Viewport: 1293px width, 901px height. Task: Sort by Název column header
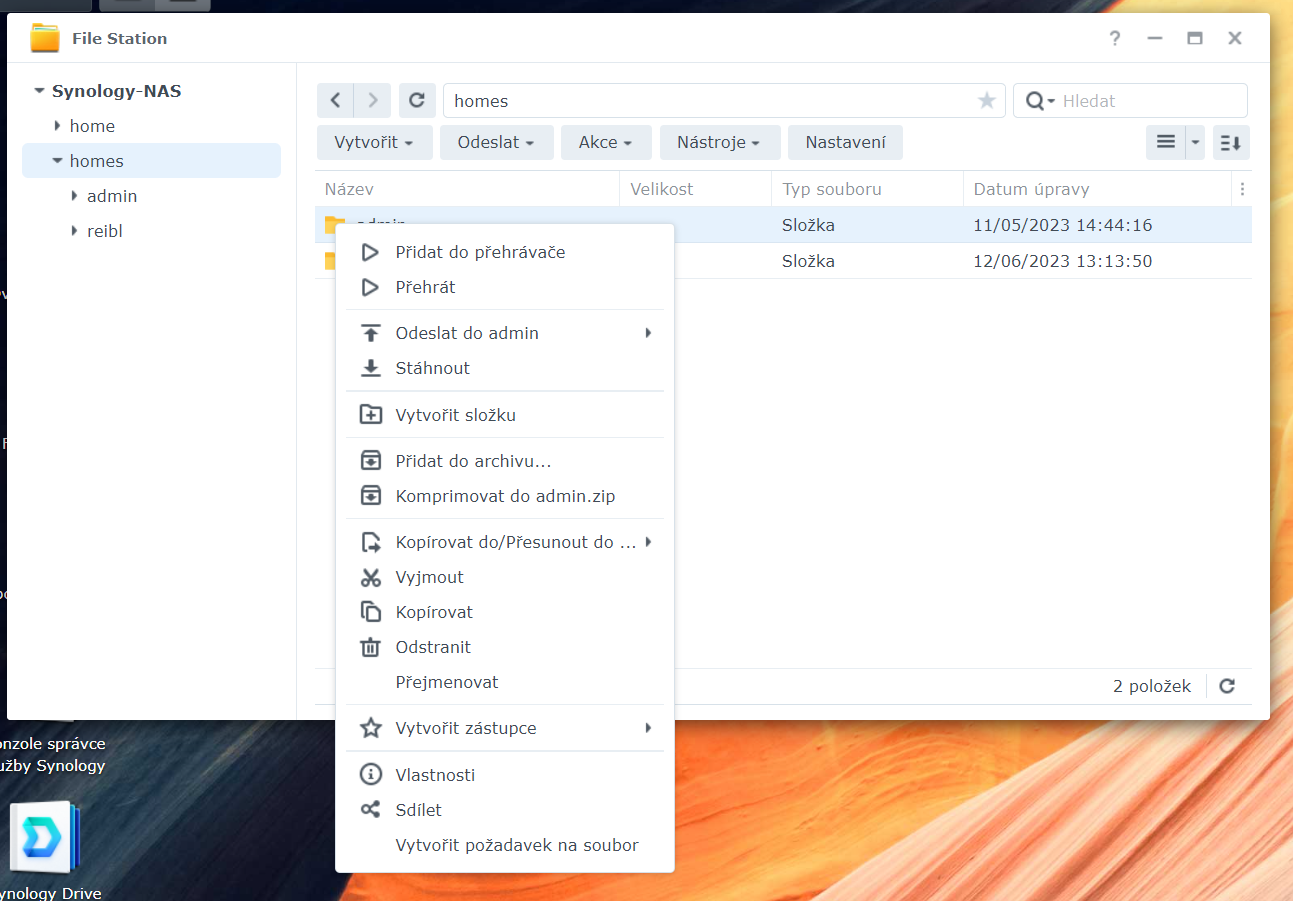(x=468, y=189)
